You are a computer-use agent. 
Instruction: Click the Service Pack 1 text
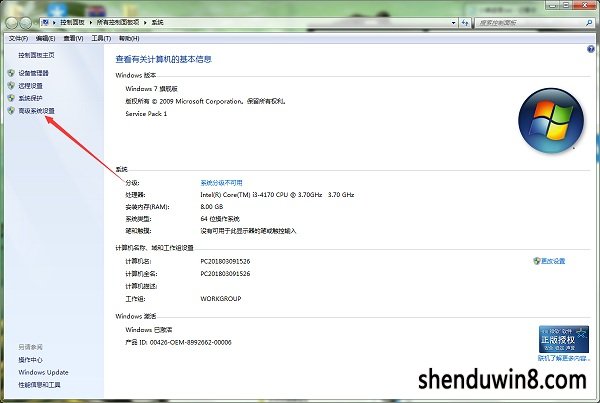click(146, 114)
